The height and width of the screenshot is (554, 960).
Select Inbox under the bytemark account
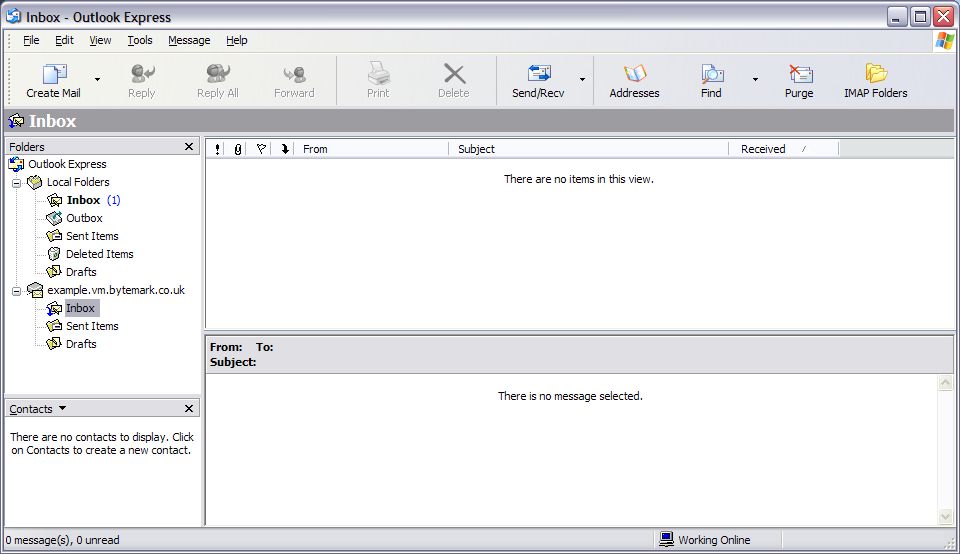81,308
